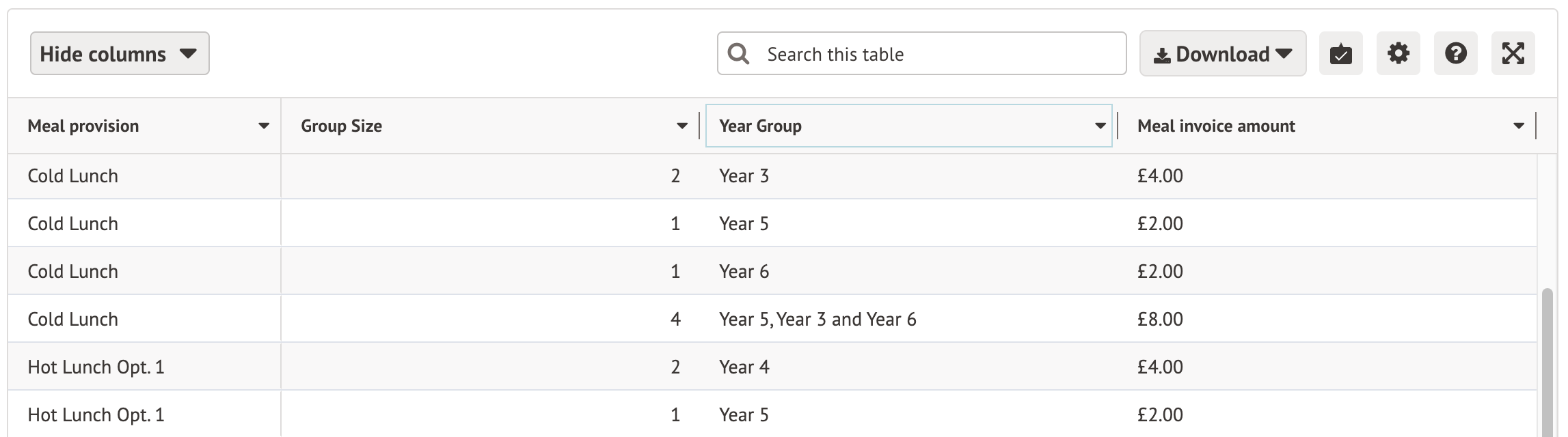This screenshot has height=437, width=1568.
Task: Click the £8.00 invoice amount cell
Action: (1159, 318)
